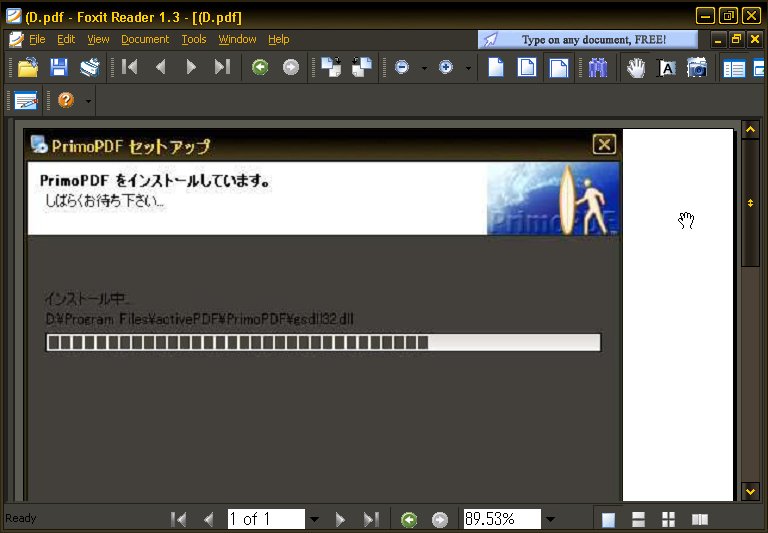Image resolution: width=768 pixels, height=533 pixels.
Task: Select Continuous page layout in status bar
Action: [639, 519]
